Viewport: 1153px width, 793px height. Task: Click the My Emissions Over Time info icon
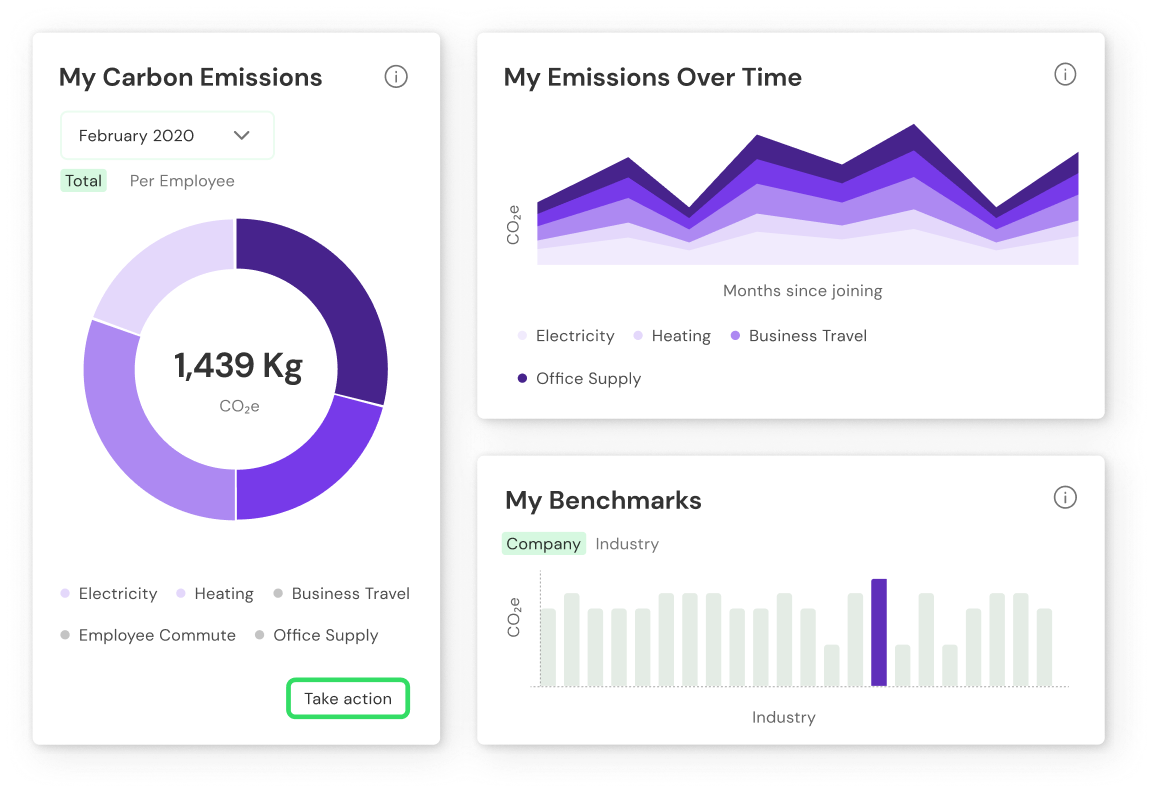pos(1065,73)
